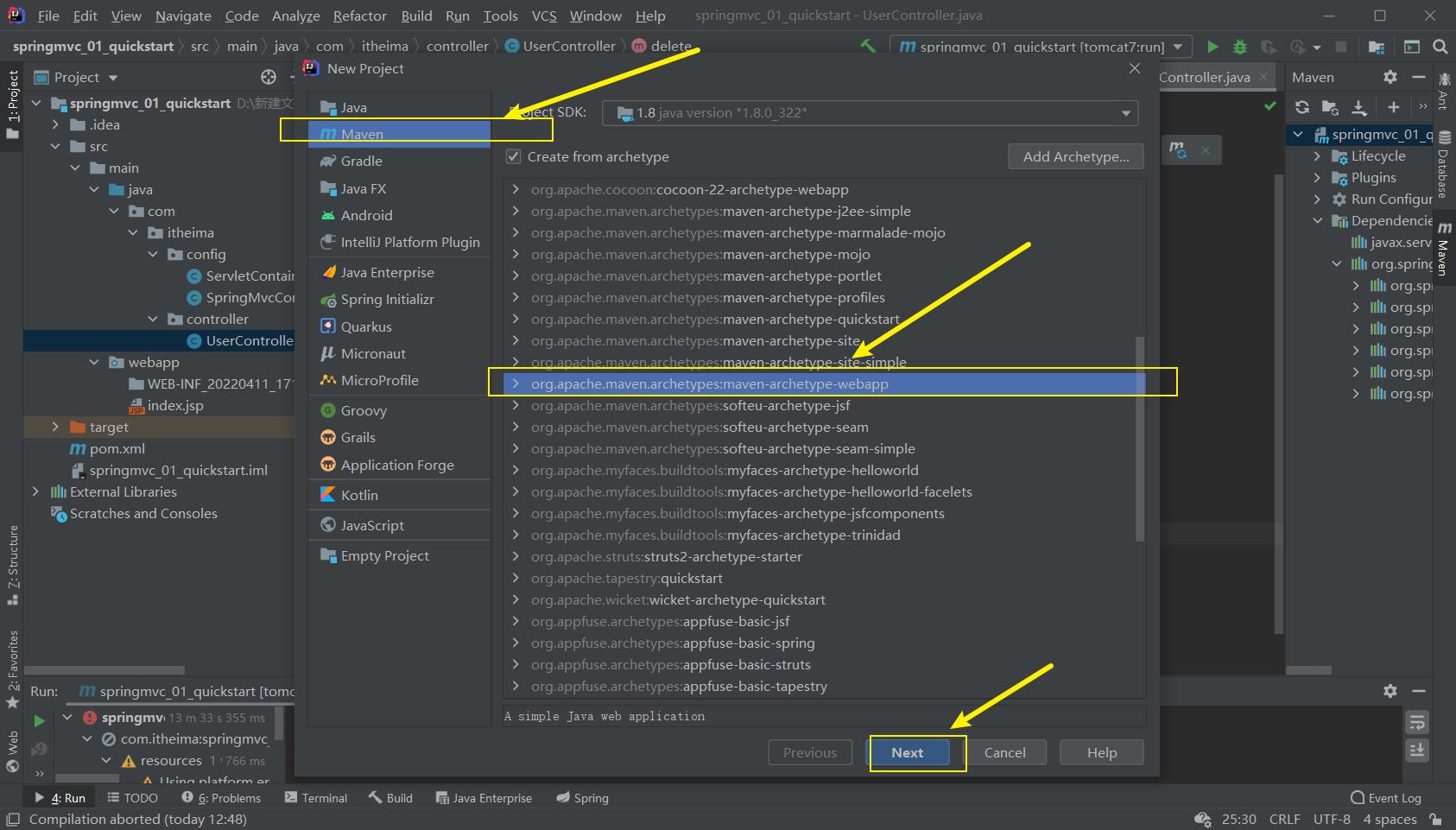
Task: Click the Help button
Action: click(x=1102, y=752)
